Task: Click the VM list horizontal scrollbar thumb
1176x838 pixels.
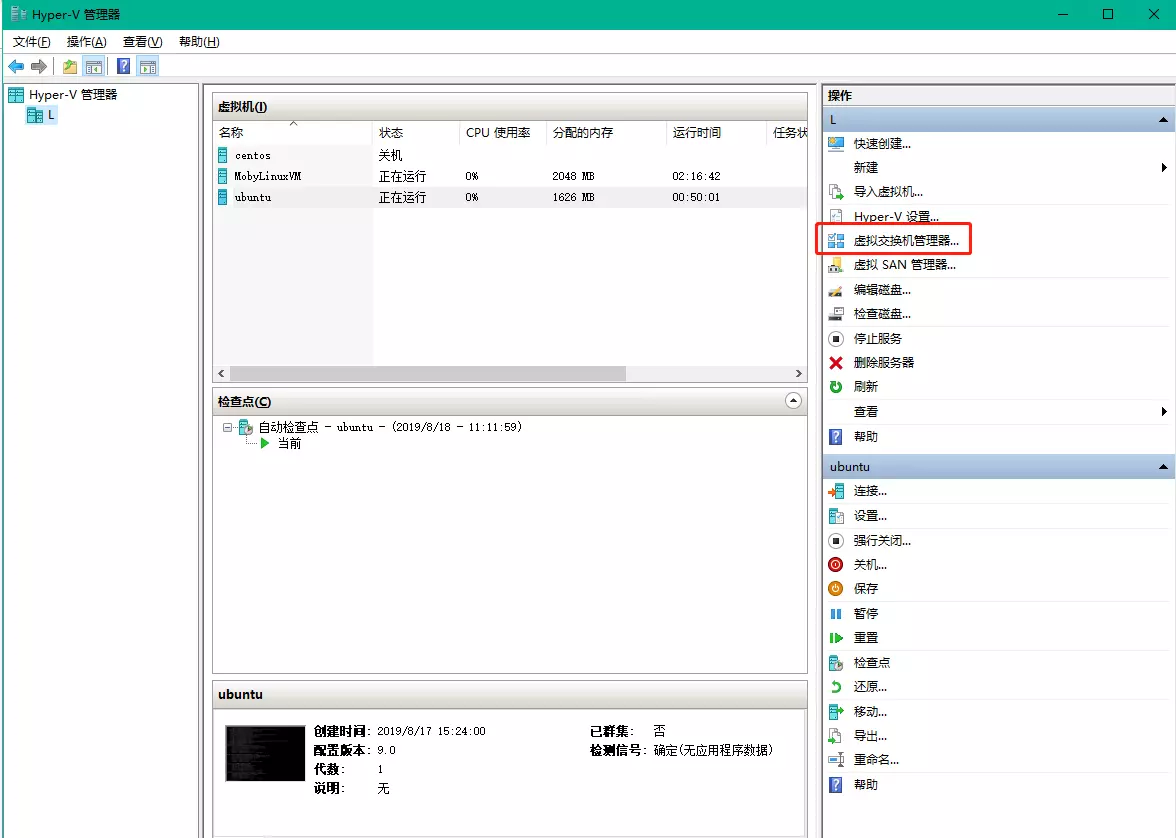Action: click(x=428, y=374)
